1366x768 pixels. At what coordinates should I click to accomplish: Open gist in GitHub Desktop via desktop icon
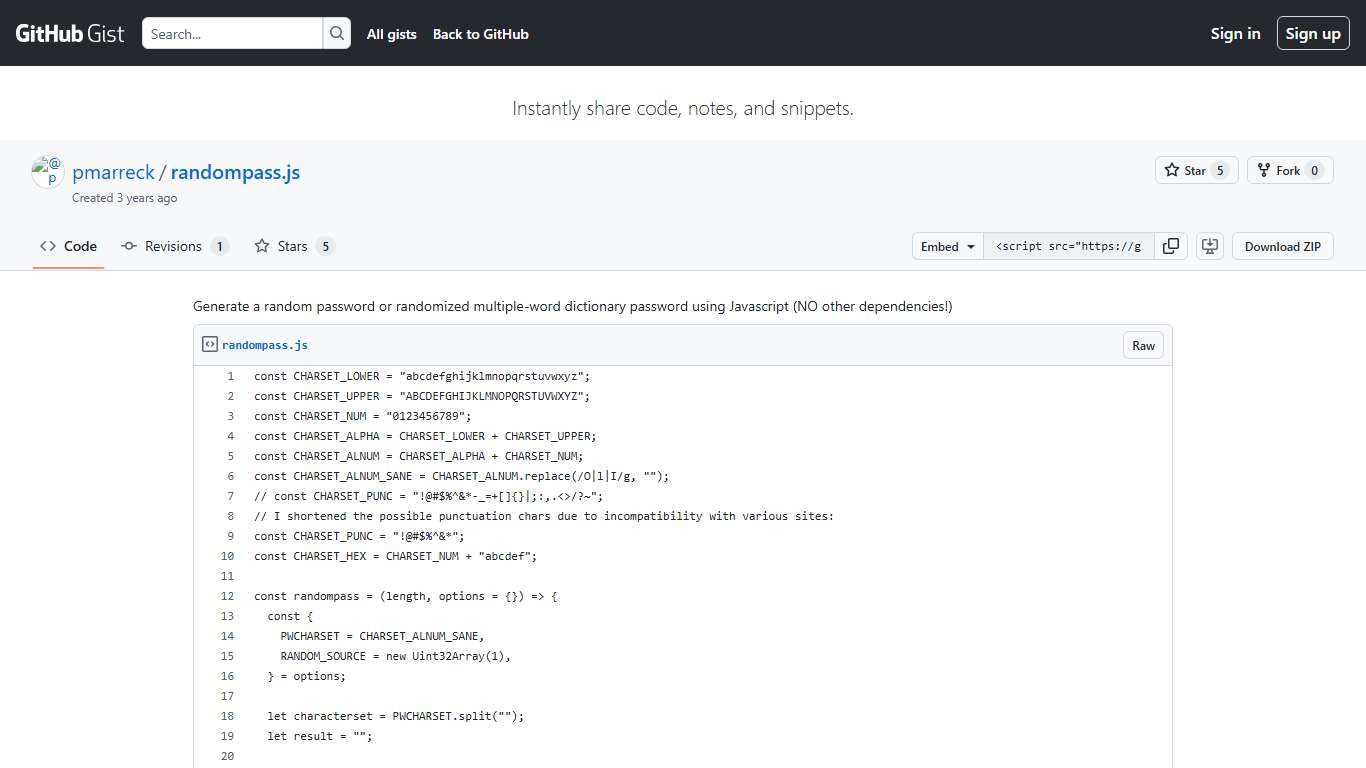tap(1210, 246)
